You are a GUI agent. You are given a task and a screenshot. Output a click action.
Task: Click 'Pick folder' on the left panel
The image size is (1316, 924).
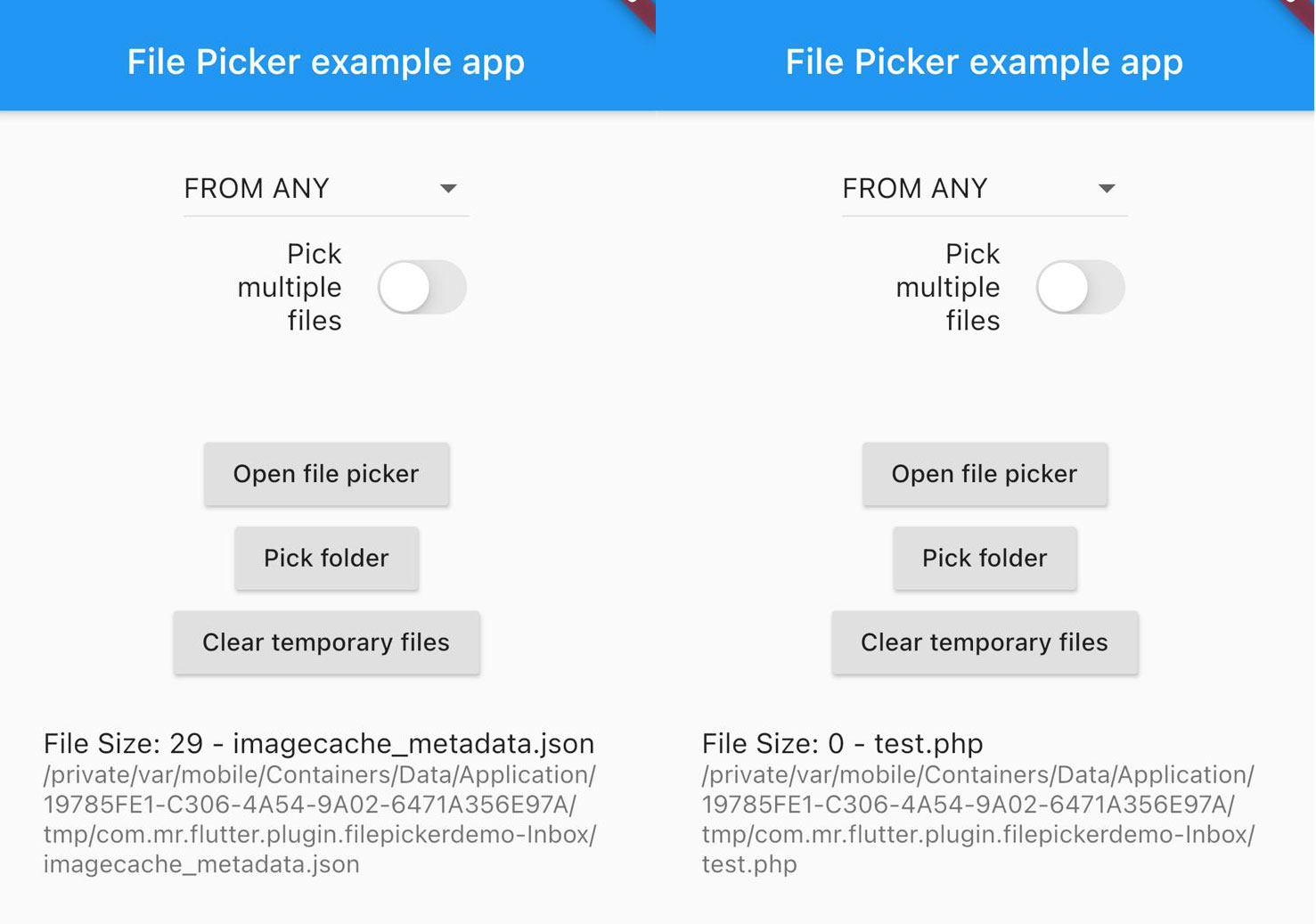pos(326,558)
